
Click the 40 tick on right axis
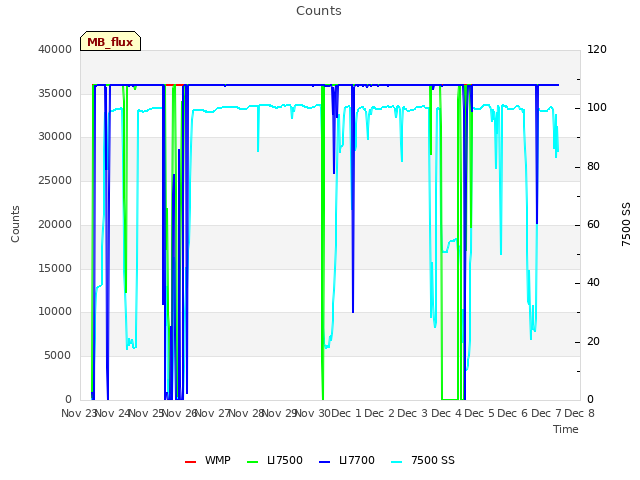click(593, 282)
